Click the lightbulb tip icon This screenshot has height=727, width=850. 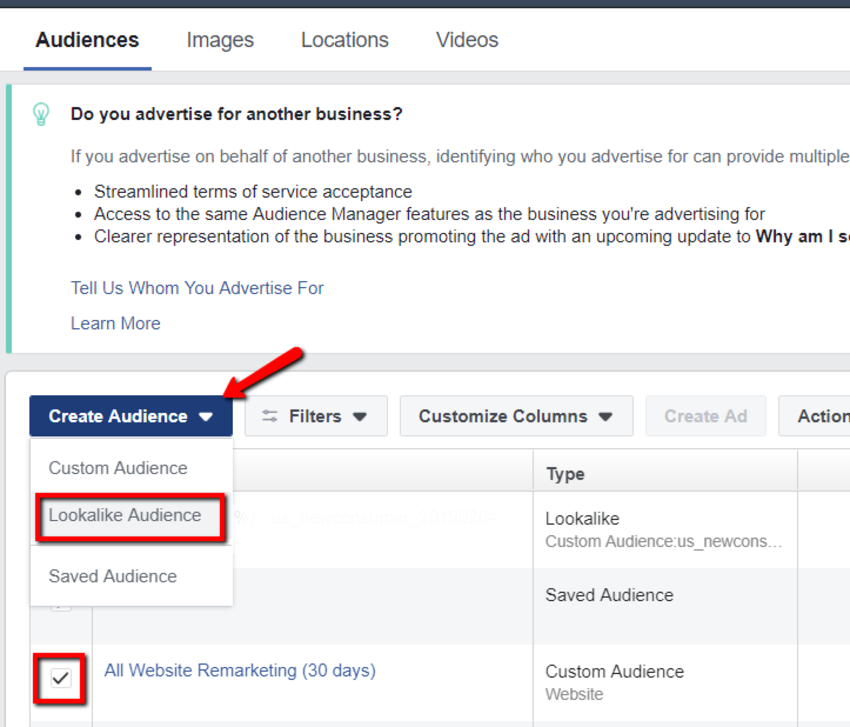(x=41, y=114)
